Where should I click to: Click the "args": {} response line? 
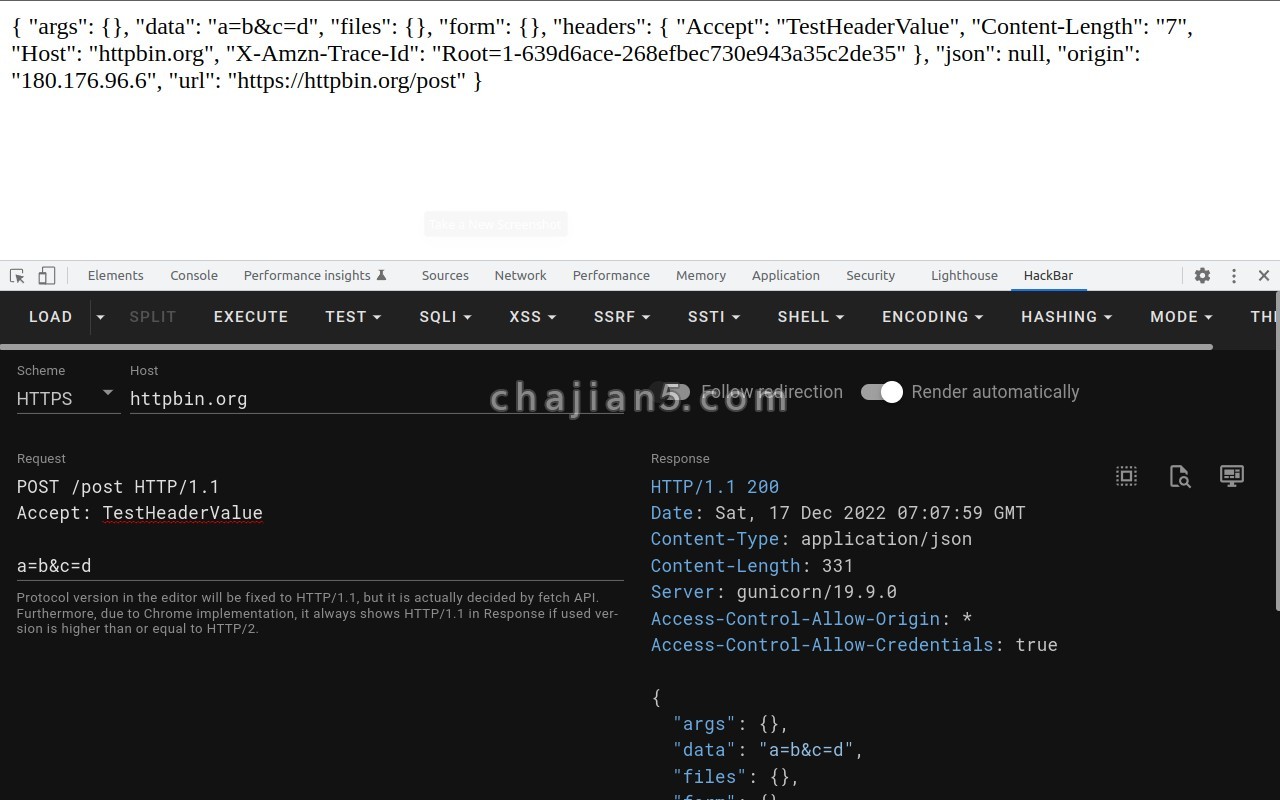(x=731, y=723)
